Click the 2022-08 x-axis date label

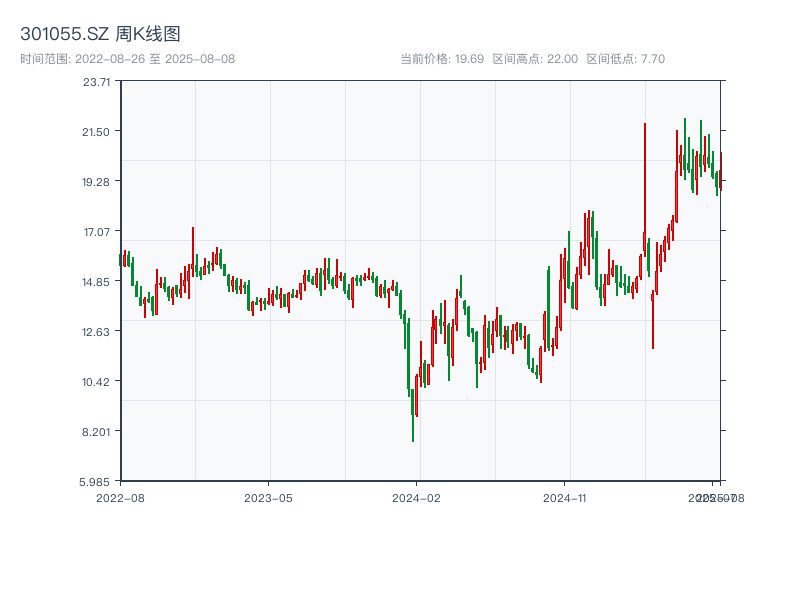click(x=120, y=497)
